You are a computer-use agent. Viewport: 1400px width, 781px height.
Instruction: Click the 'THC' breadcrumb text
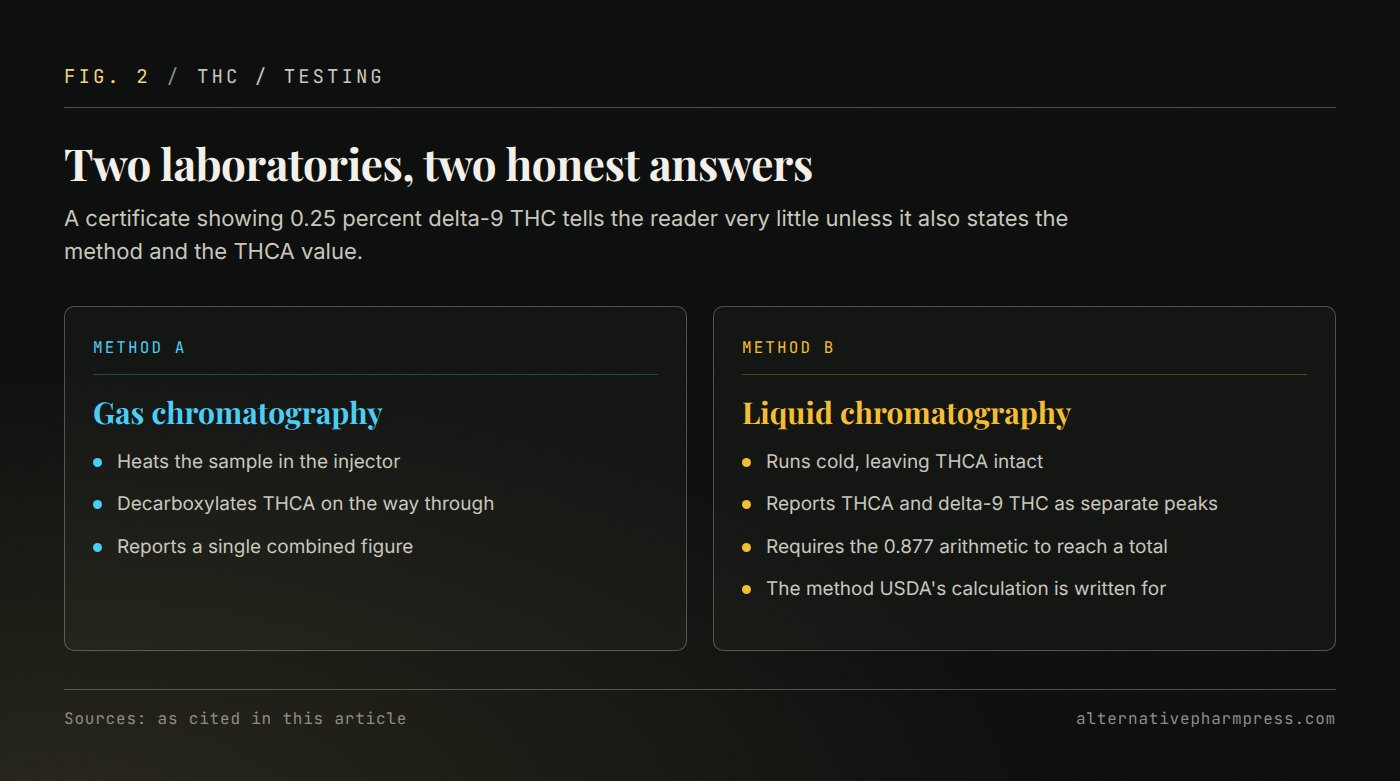pos(218,76)
